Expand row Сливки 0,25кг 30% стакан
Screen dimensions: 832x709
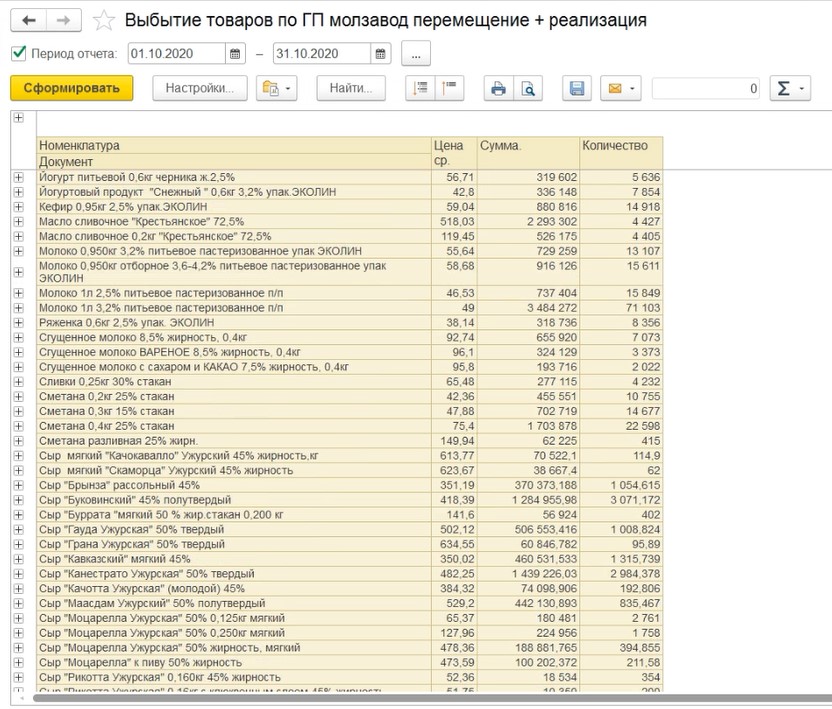19,382
